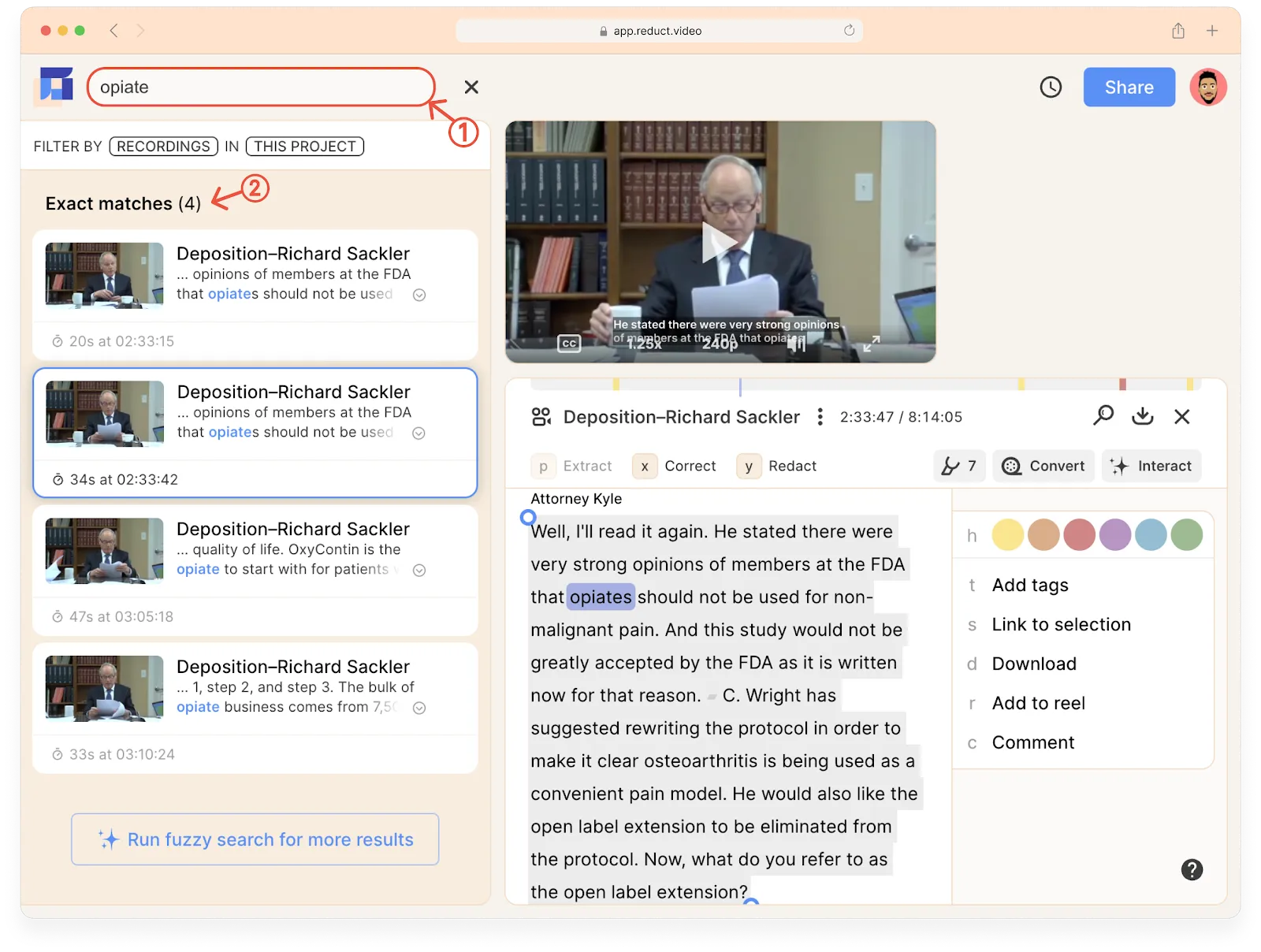Viewport: 1261px width, 952px height.
Task: Change the 1.25x playback speed
Action: [645, 344]
